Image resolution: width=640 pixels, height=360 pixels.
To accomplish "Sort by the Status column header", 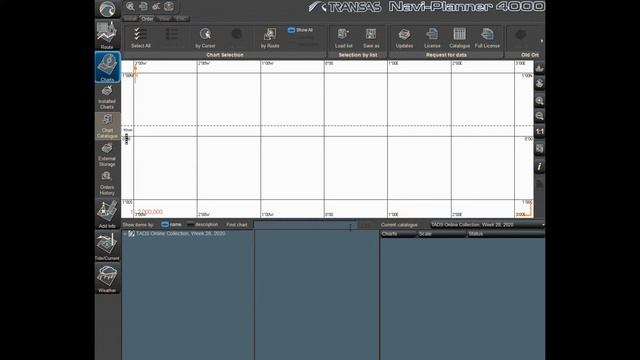I will [506, 234].
